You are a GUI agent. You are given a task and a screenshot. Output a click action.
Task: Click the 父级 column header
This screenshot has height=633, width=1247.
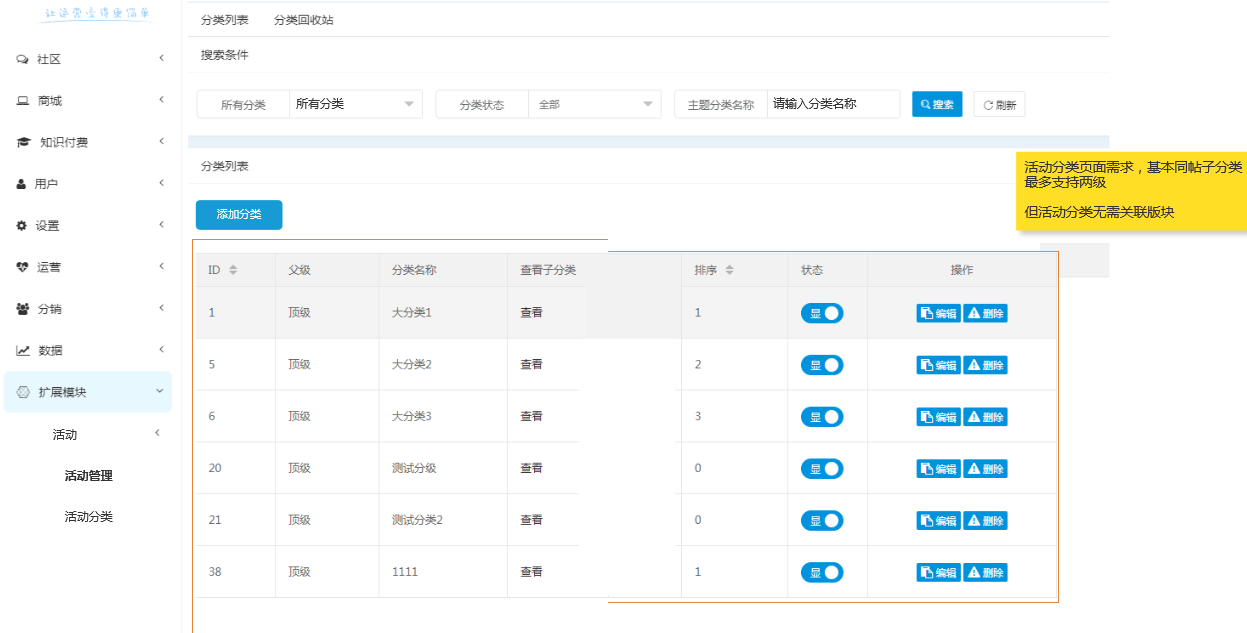pyautogui.click(x=299, y=271)
